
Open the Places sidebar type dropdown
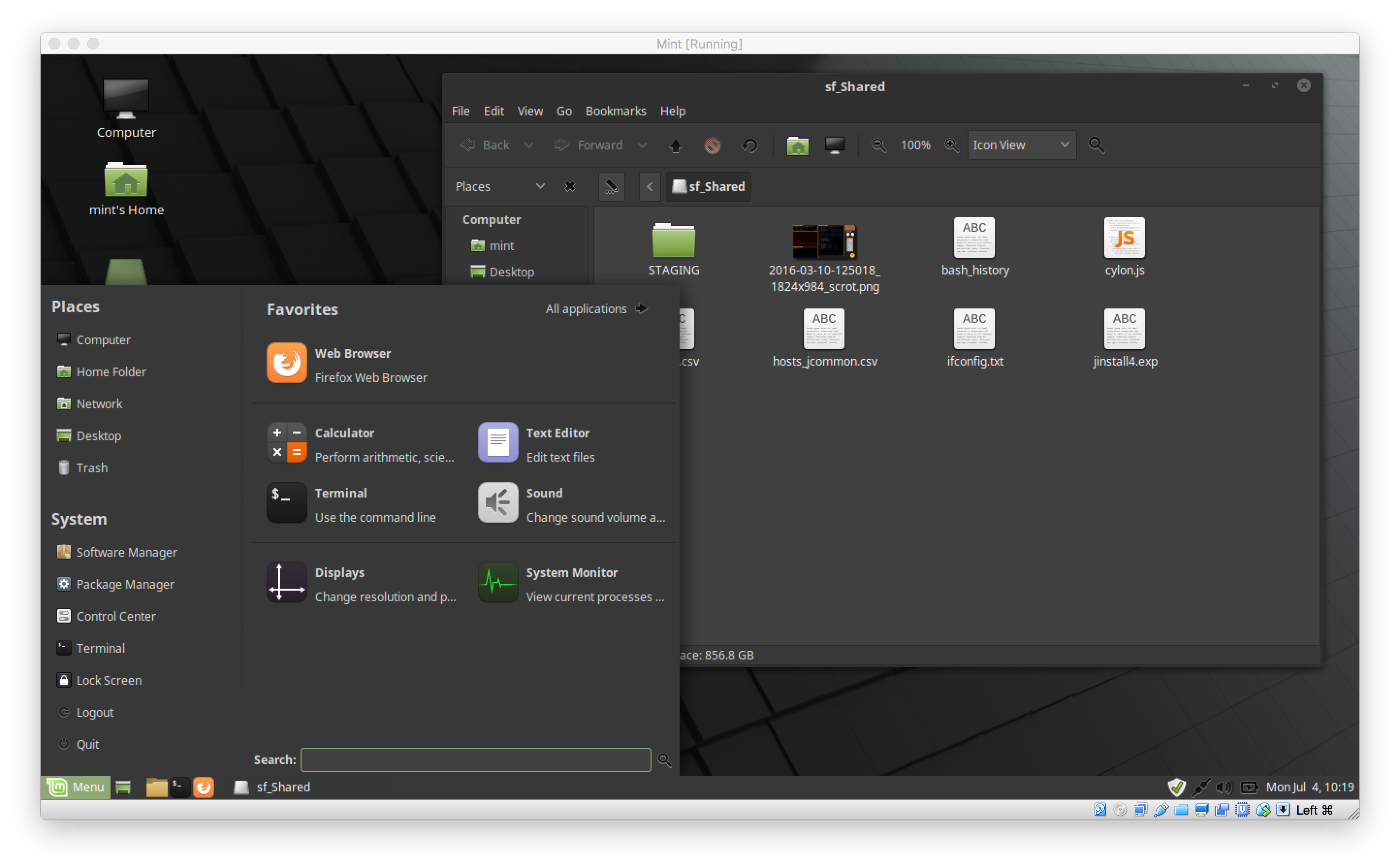tap(499, 187)
